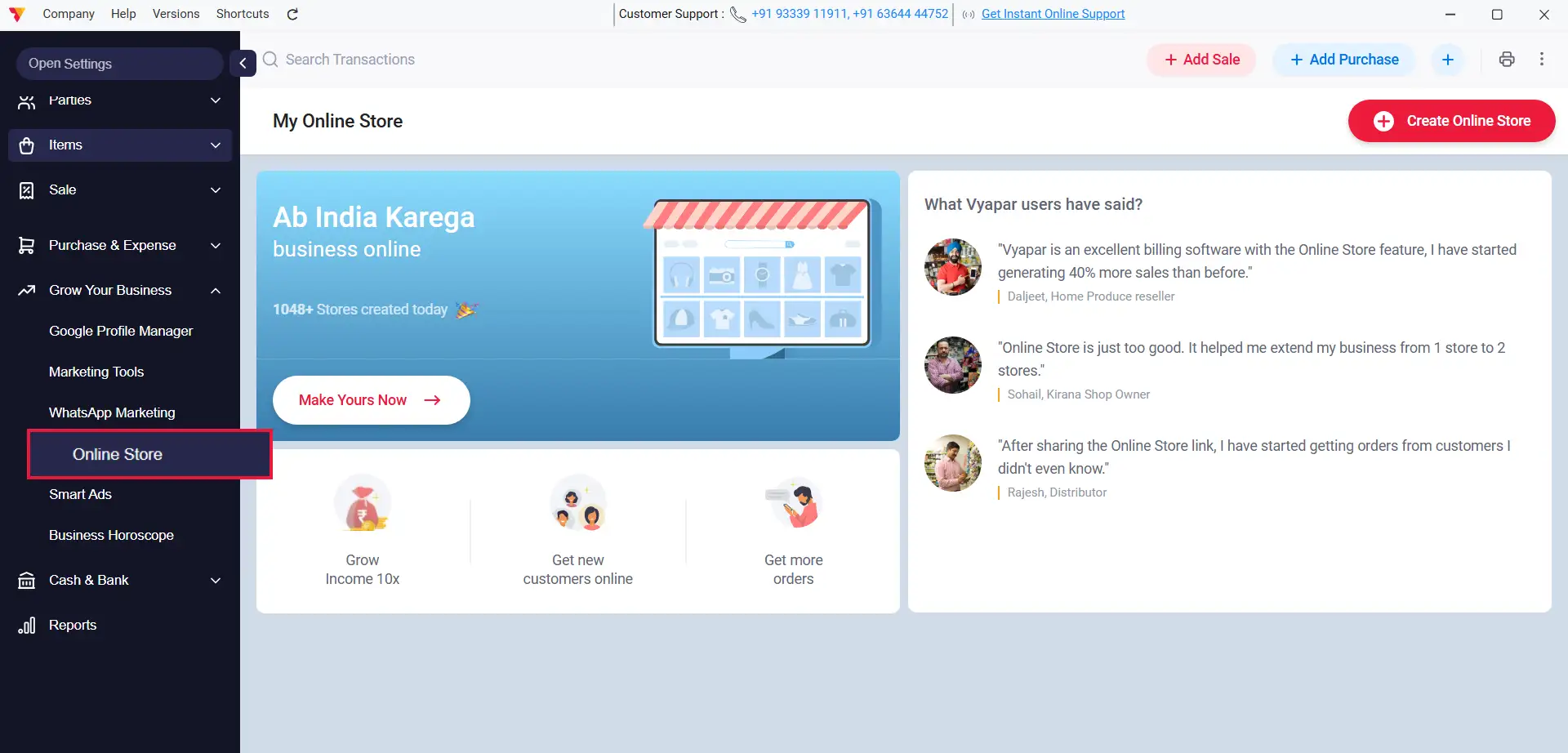The height and width of the screenshot is (753, 1568).
Task: Open the Shortcuts menu
Action: click(x=243, y=14)
